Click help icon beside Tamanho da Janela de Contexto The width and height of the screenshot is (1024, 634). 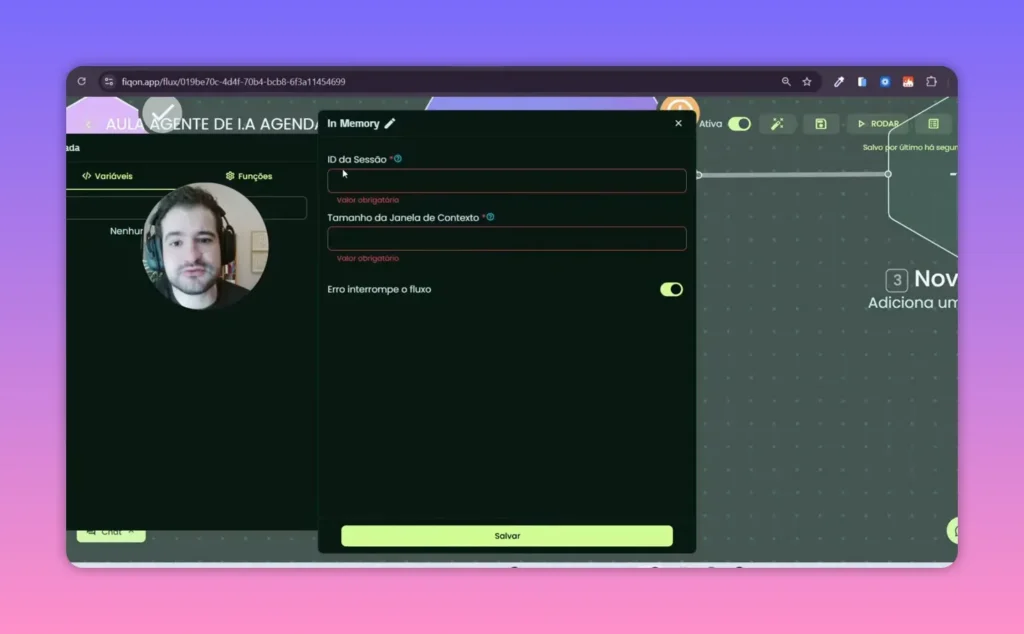(x=490, y=217)
